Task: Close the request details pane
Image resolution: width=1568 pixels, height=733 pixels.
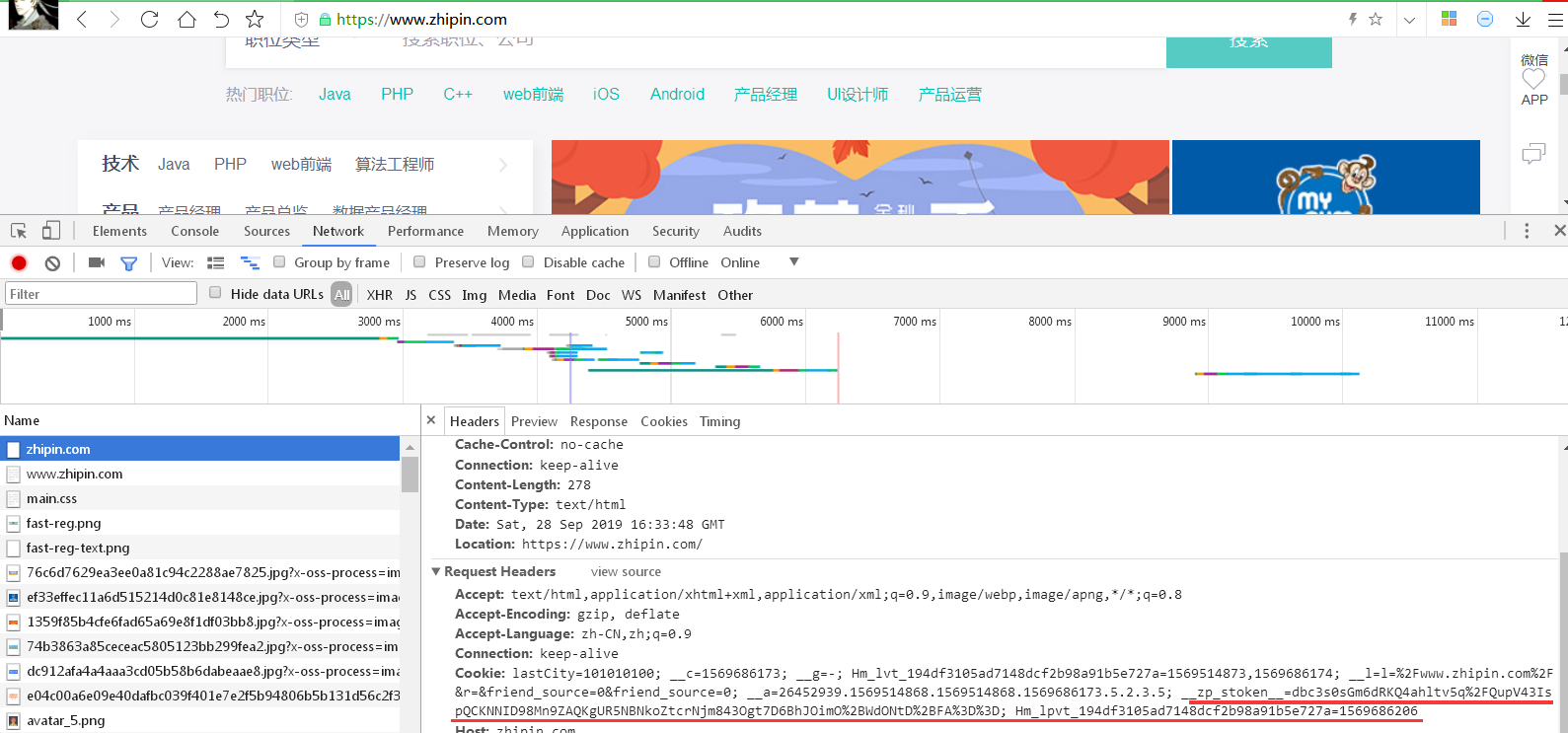Action: click(x=431, y=420)
